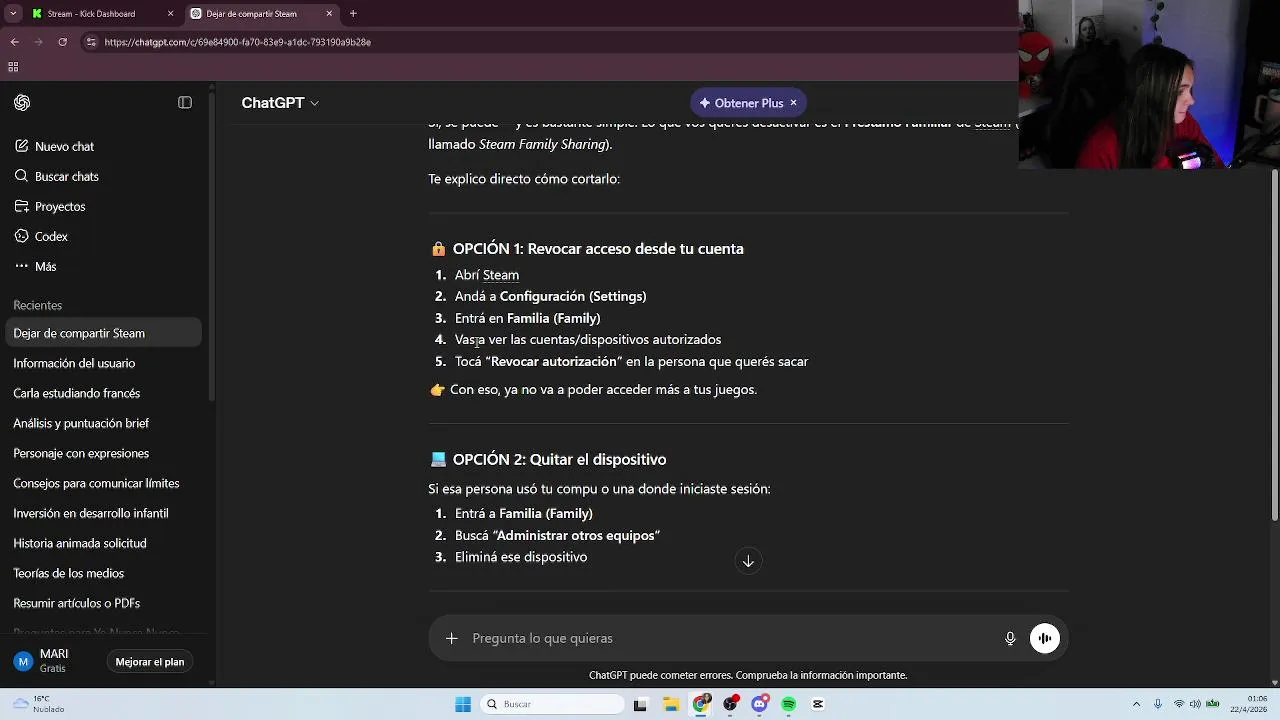Click the system tray microphone icon

point(1158,704)
